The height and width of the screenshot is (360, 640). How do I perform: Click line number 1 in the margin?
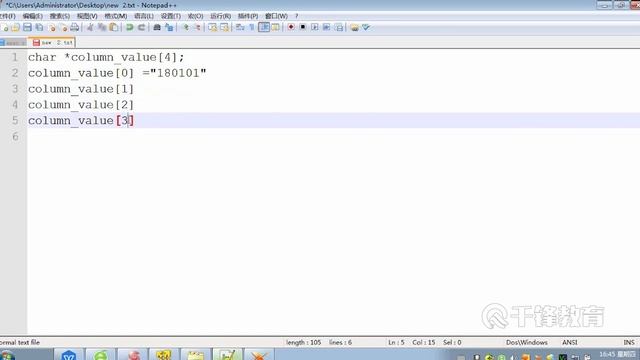(x=15, y=57)
